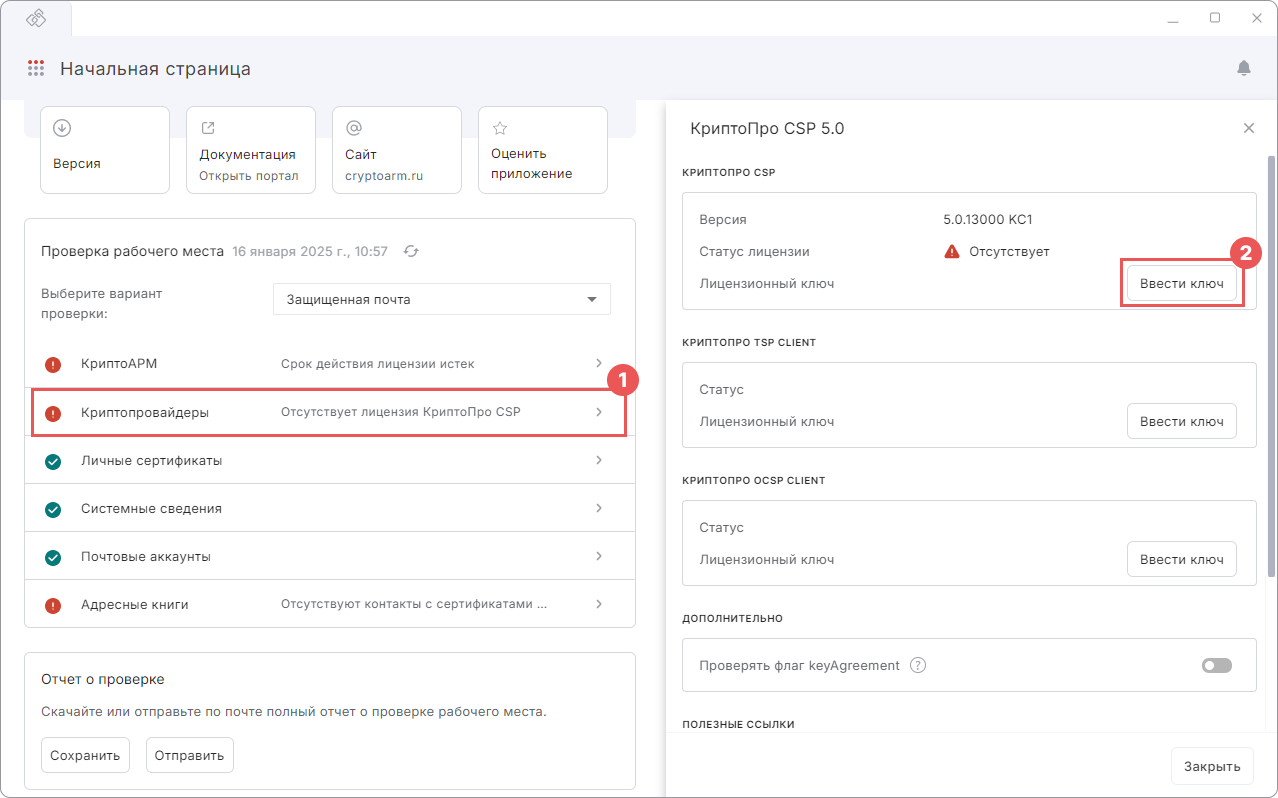Image resolution: width=1278 pixels, height=798 pixels.
Task: Refresh the workplace check
Action: [x=411, y=251]
